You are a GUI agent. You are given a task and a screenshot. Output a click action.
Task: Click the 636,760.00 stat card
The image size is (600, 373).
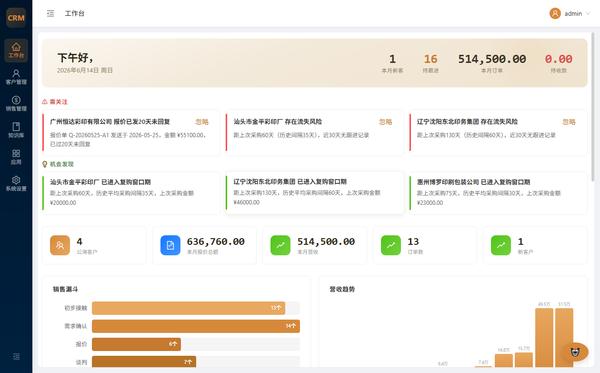[204, 245]
